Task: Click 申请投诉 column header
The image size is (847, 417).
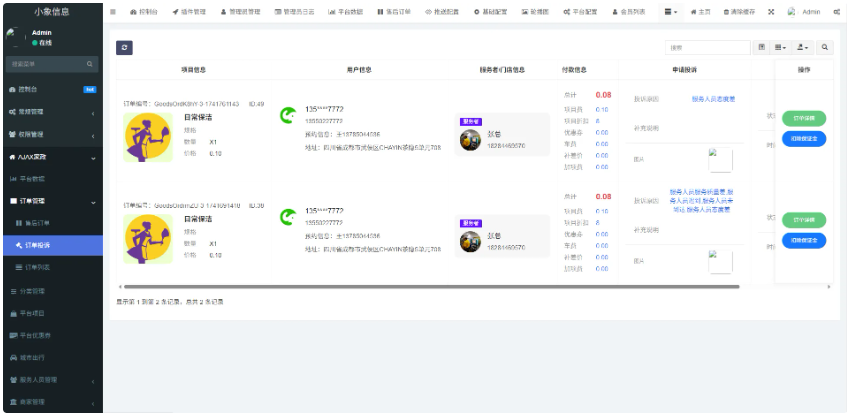Action: (x=684, y=70)
